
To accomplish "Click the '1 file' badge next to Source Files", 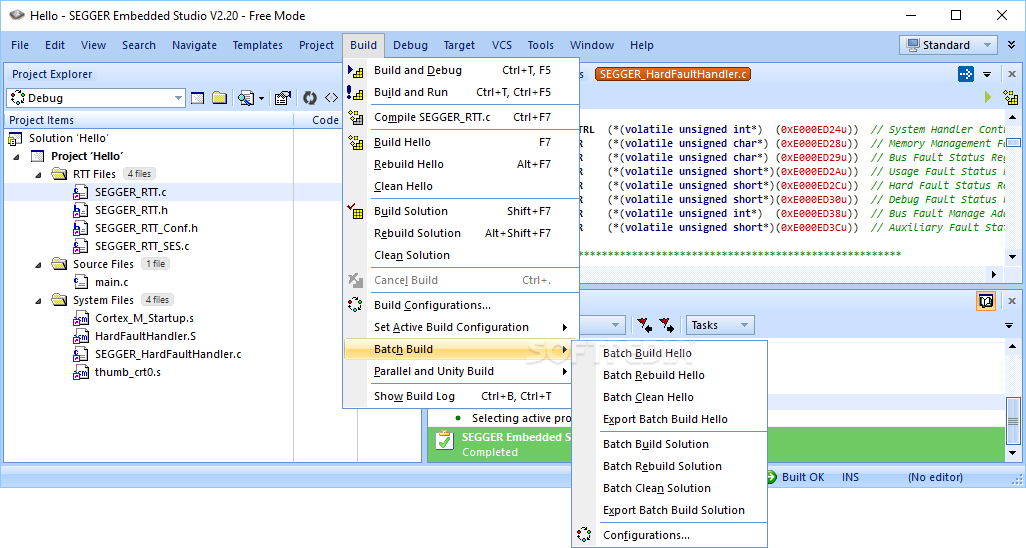I will [x=156, y=264].
